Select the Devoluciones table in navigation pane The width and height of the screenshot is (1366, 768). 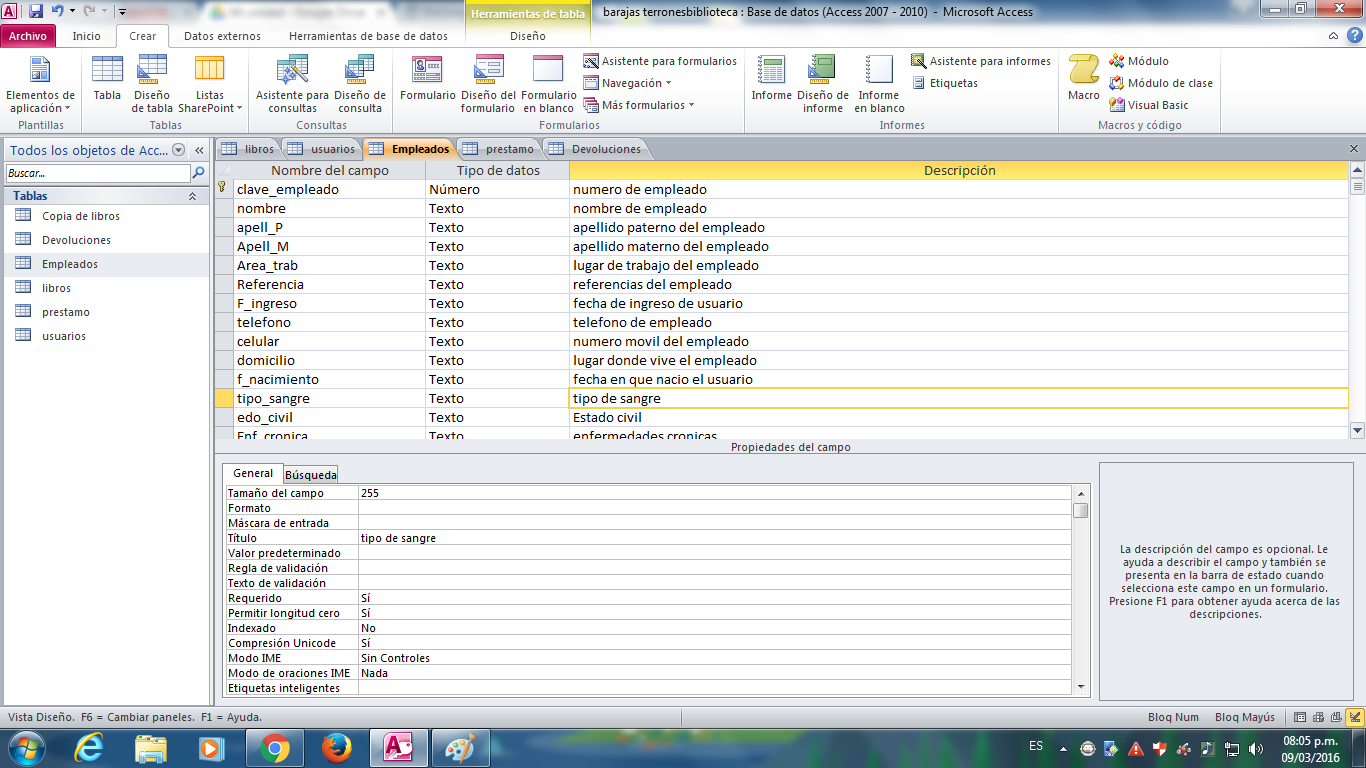[76, 240]
